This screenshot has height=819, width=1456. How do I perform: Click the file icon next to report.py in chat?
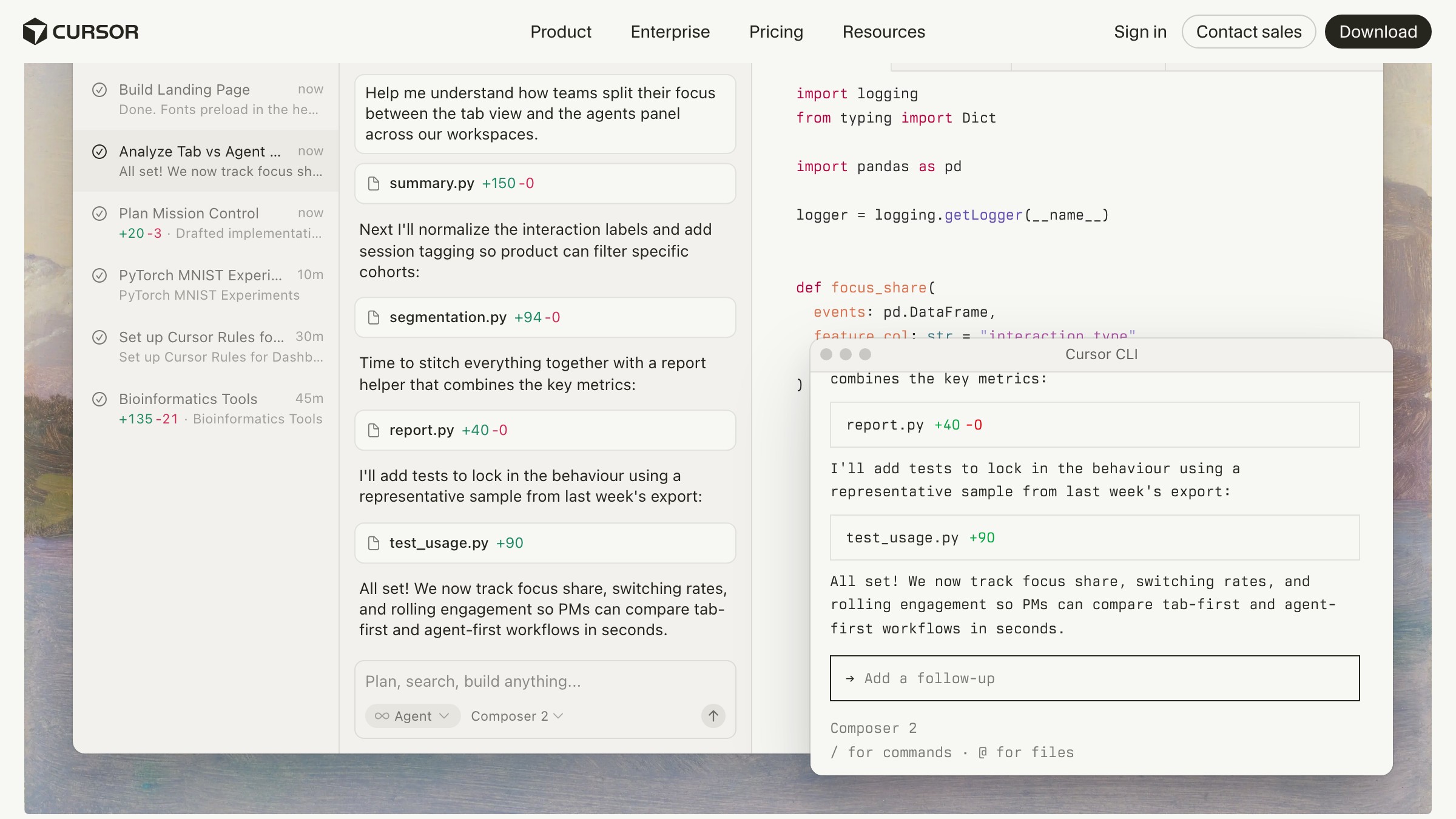coord(374,430)
